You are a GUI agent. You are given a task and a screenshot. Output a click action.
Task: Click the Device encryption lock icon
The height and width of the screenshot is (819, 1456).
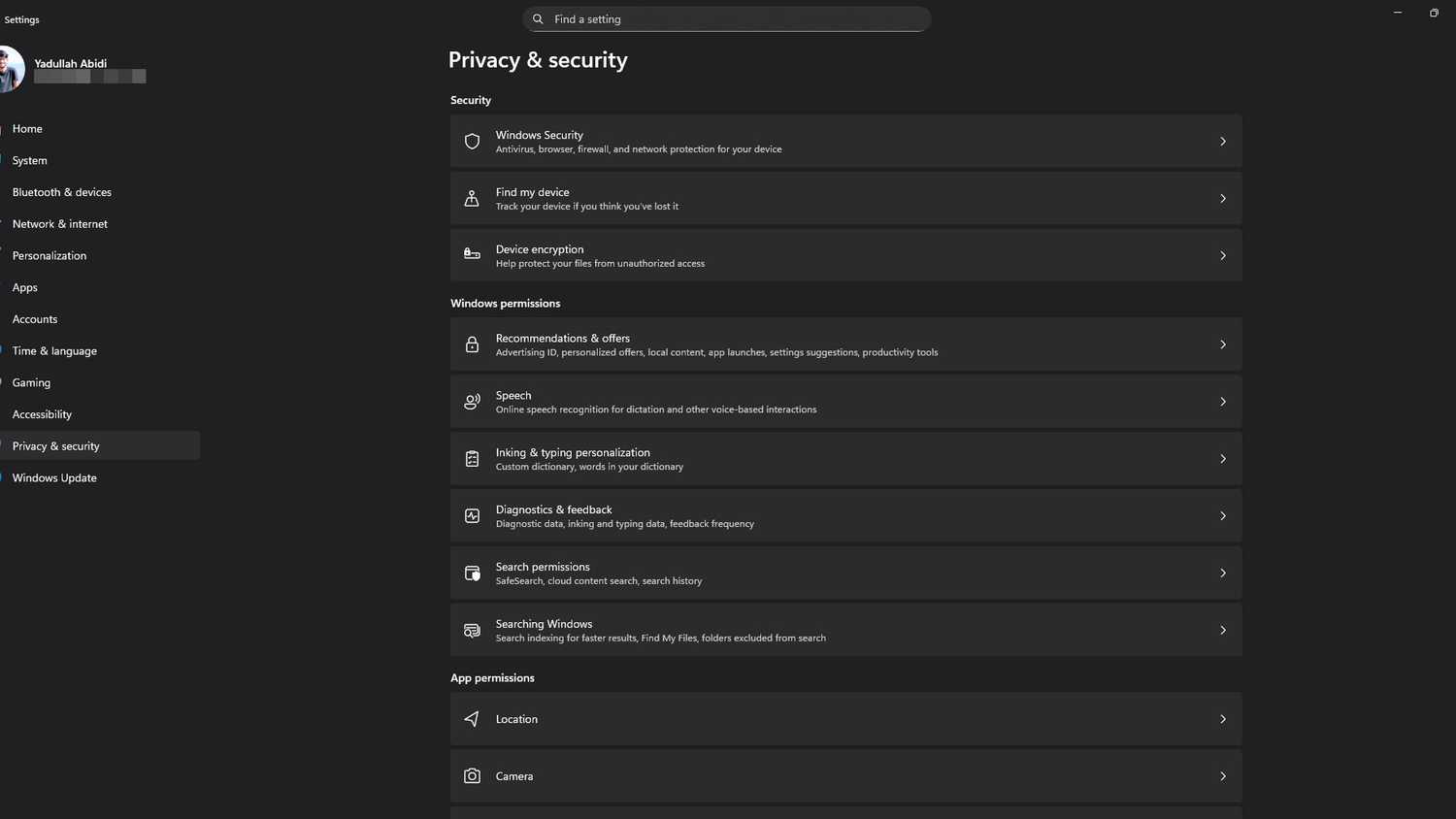(472, 255)
